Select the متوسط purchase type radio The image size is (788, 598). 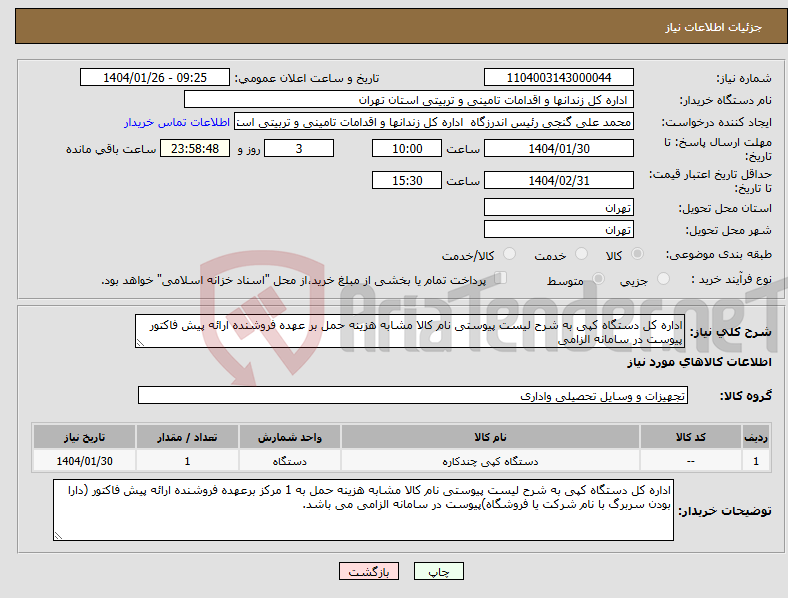pyautogui.click(x=598, y=278)
